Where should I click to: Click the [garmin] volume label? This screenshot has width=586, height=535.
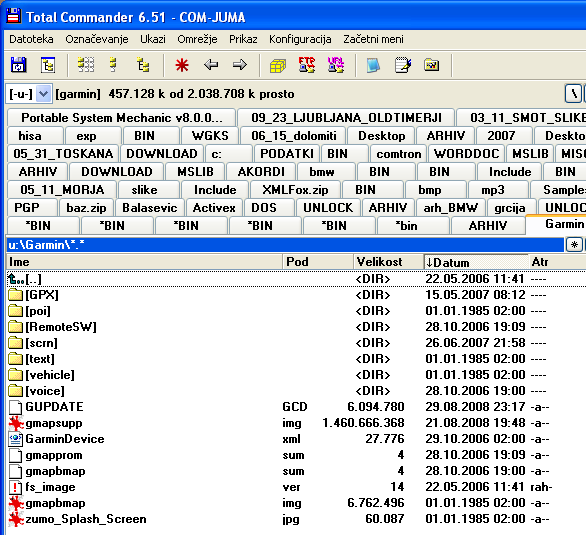78,94
